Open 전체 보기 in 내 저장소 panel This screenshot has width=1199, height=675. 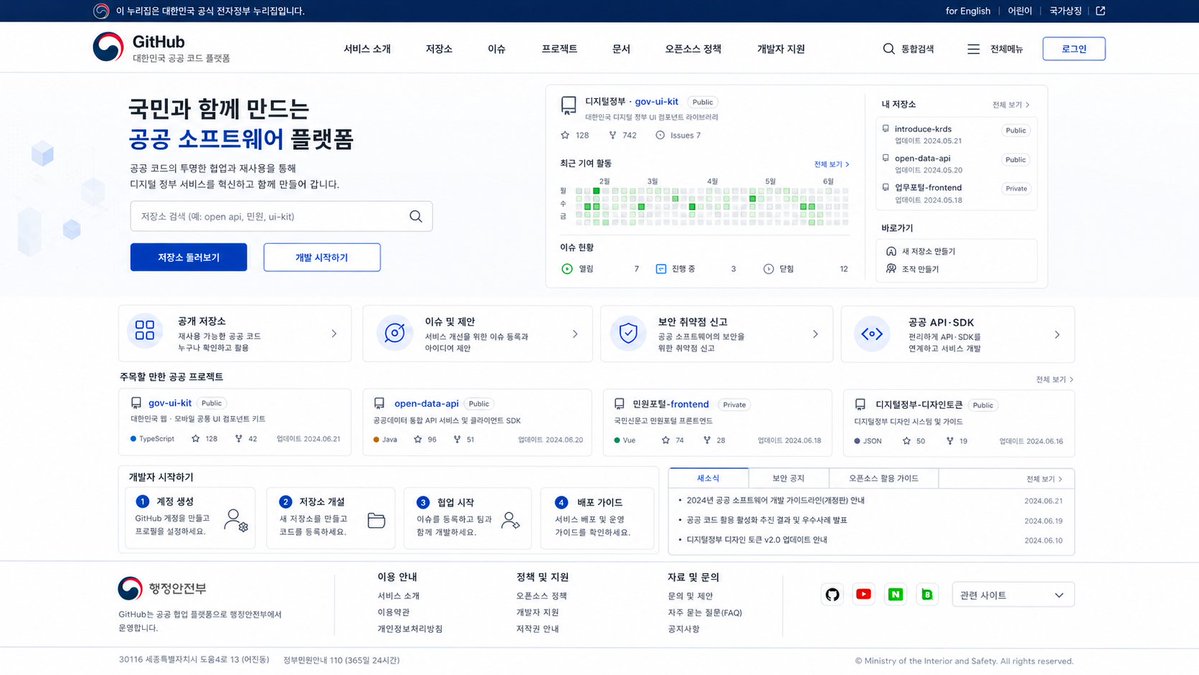1011,105
